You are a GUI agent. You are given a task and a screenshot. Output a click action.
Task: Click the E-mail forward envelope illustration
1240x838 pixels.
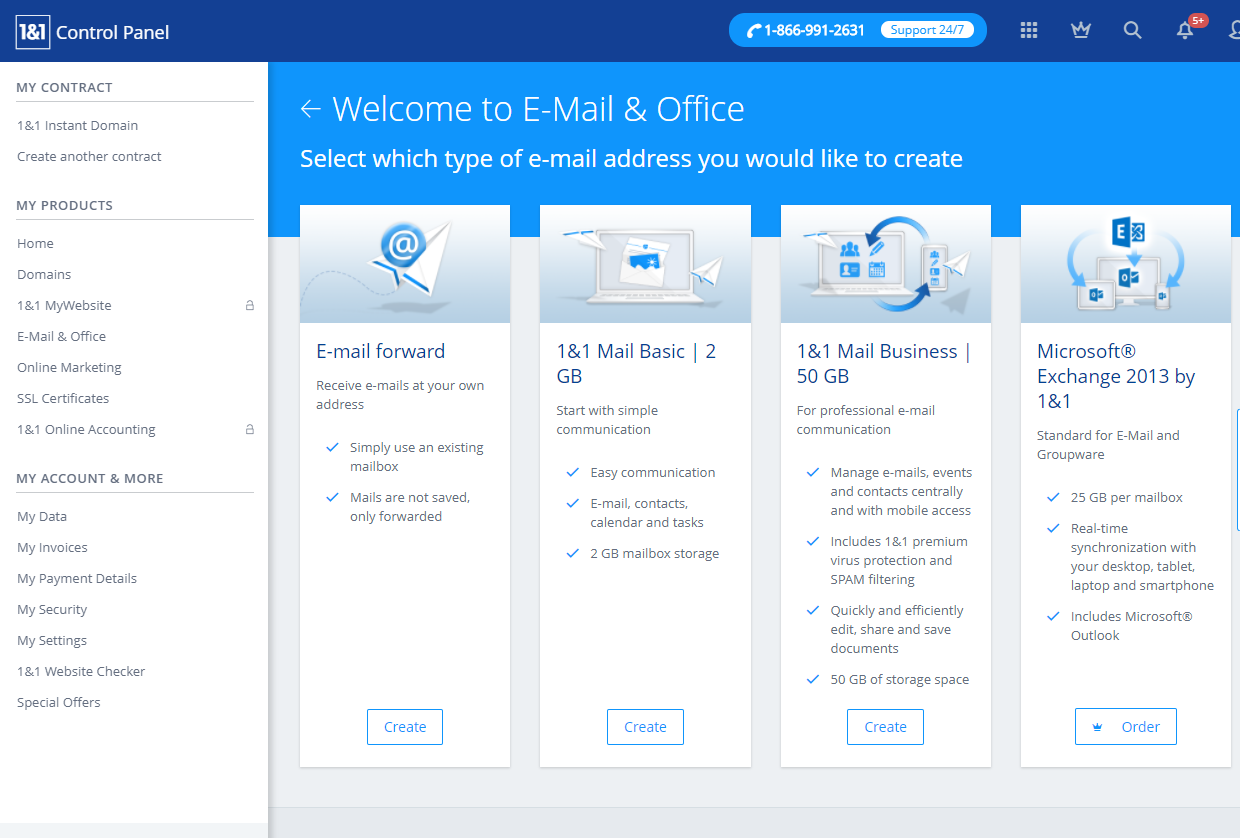coord(405,264)
